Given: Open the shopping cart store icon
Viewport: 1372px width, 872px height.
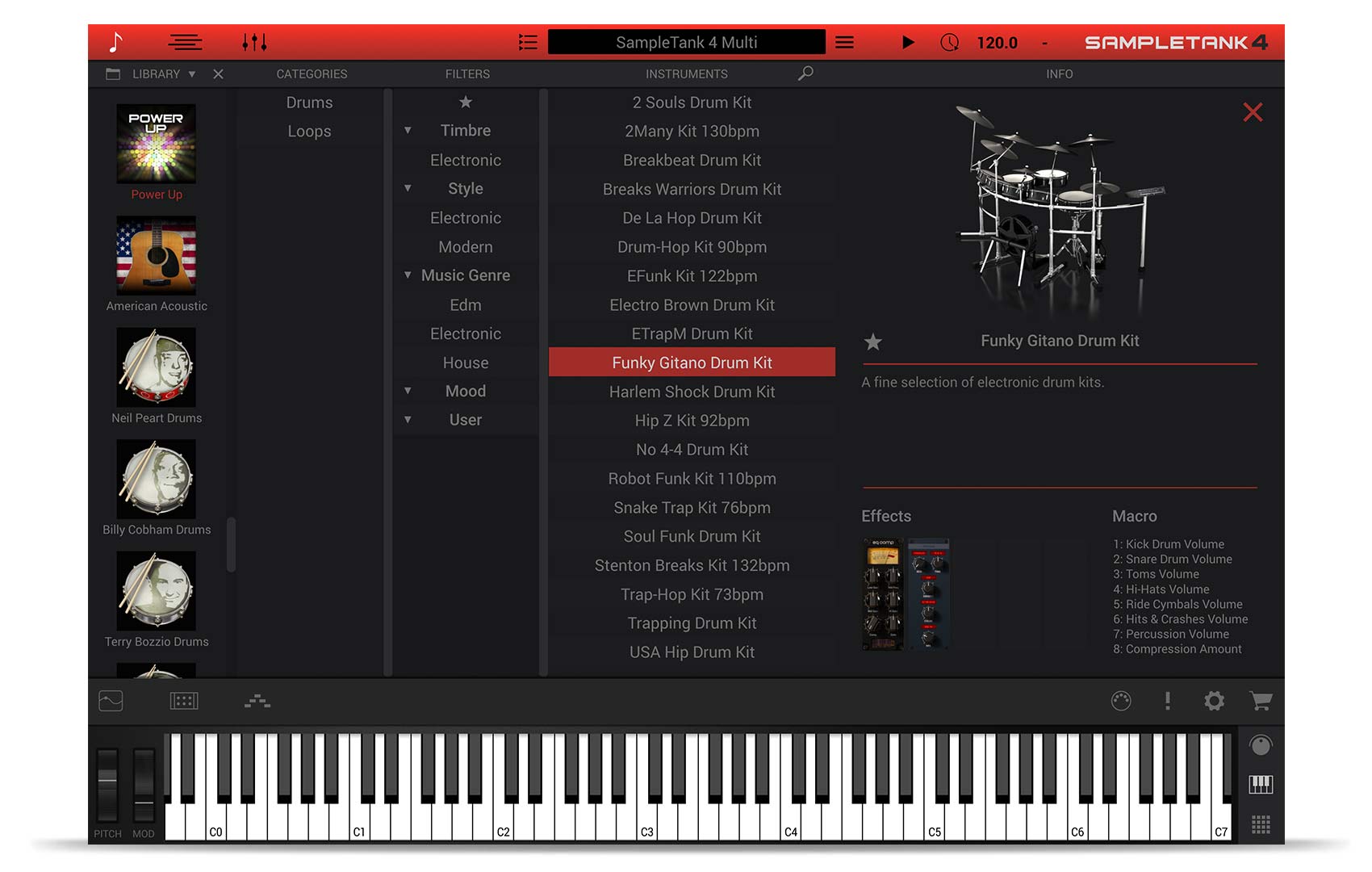Looking at the screenshot, I should [x=1261, y=701].
